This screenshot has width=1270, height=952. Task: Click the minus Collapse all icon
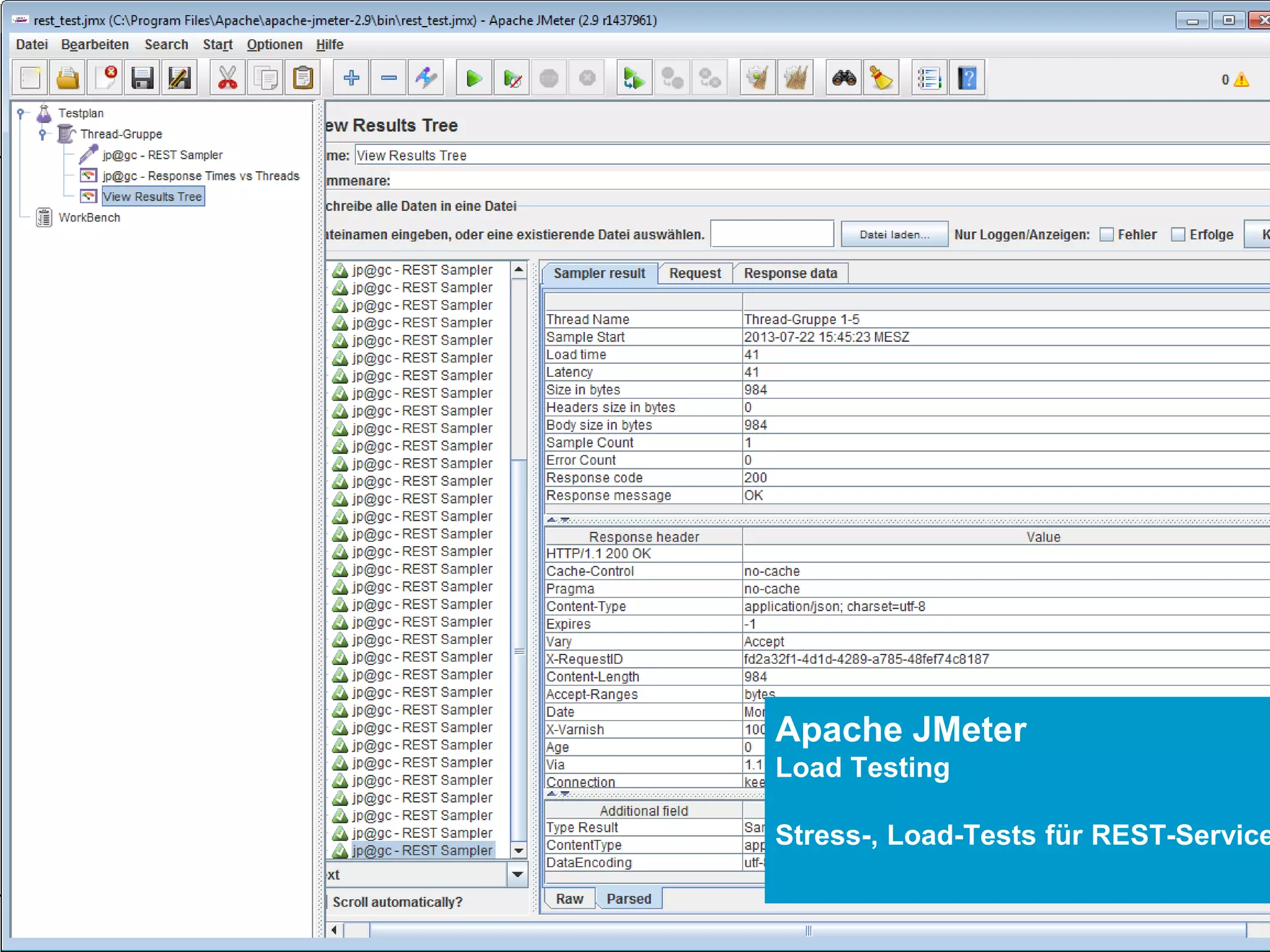[389, 79]
